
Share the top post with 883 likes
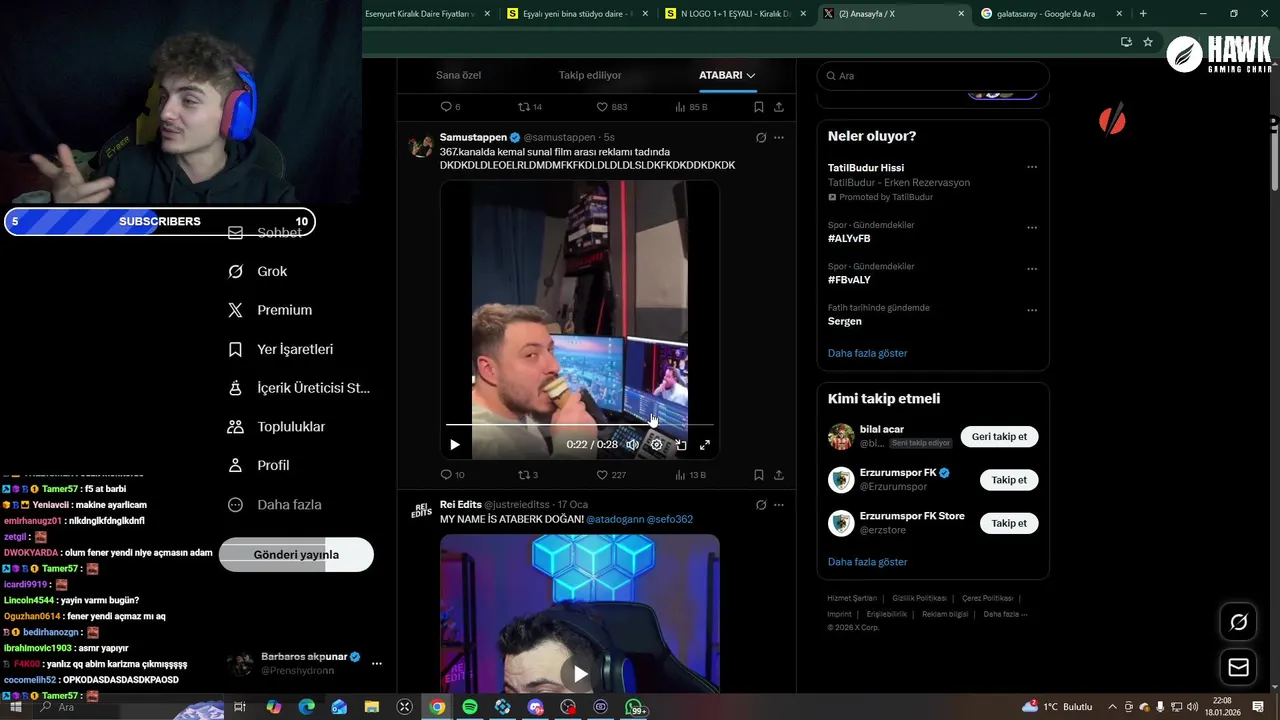tap(779, 107)
